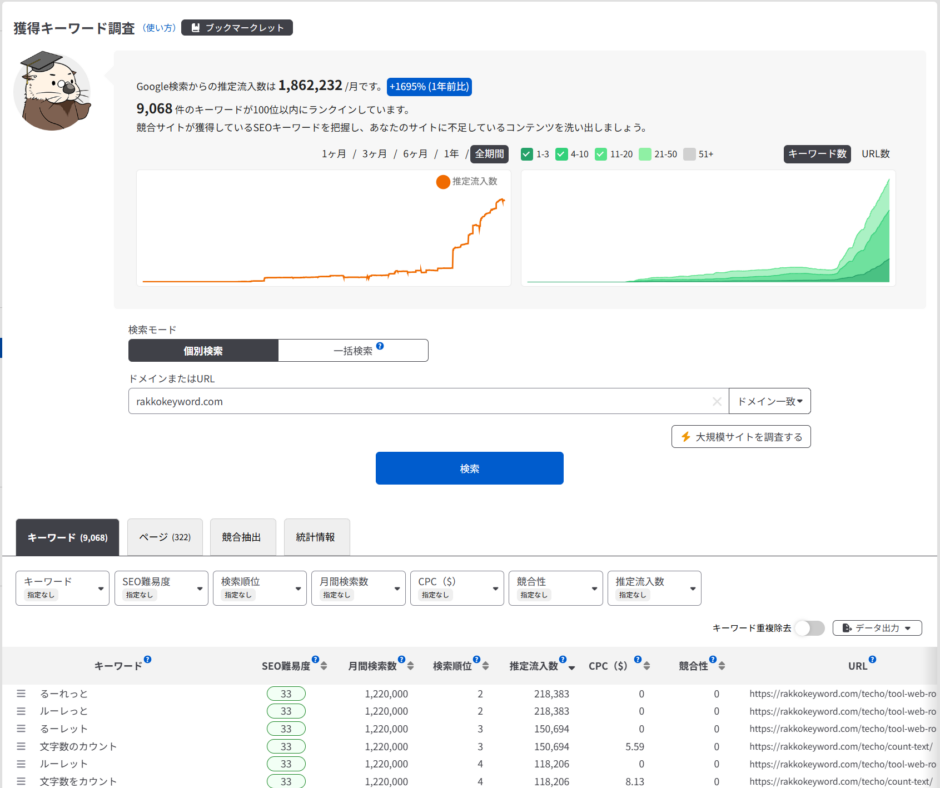940x788 pixels.
Task: Clear the domain input with X icon
Action: (x=716, y=402)
